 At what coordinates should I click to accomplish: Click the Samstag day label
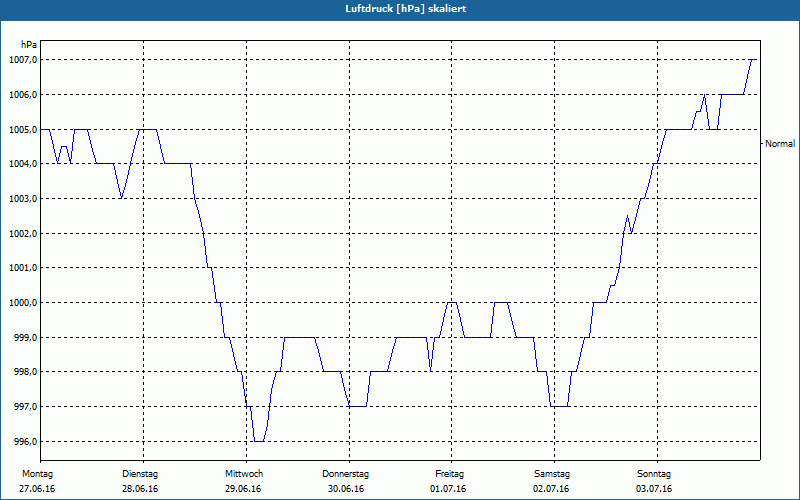click(x=552, y=474)
